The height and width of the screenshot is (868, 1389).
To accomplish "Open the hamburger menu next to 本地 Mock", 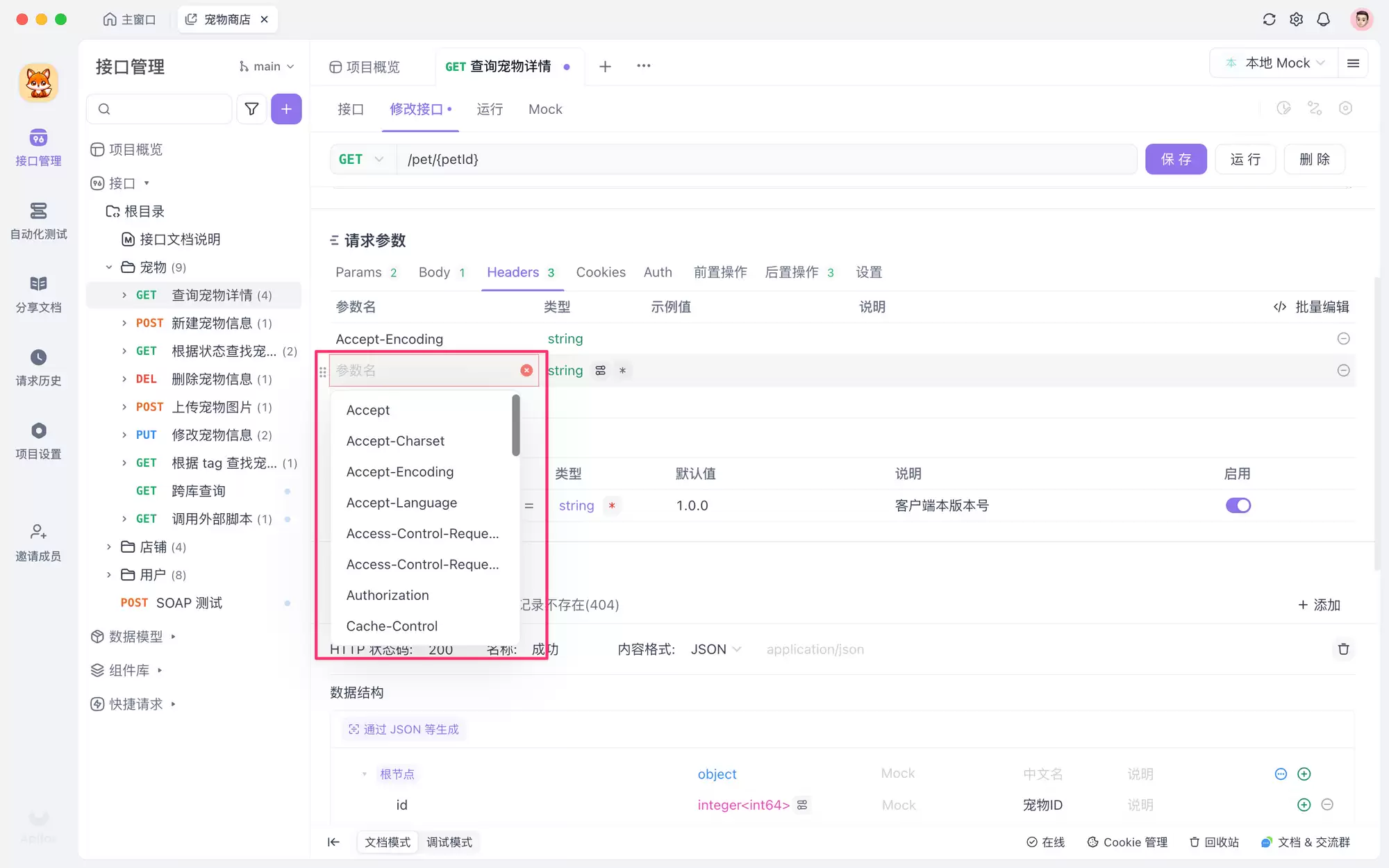I will [x=1353, y=63].
